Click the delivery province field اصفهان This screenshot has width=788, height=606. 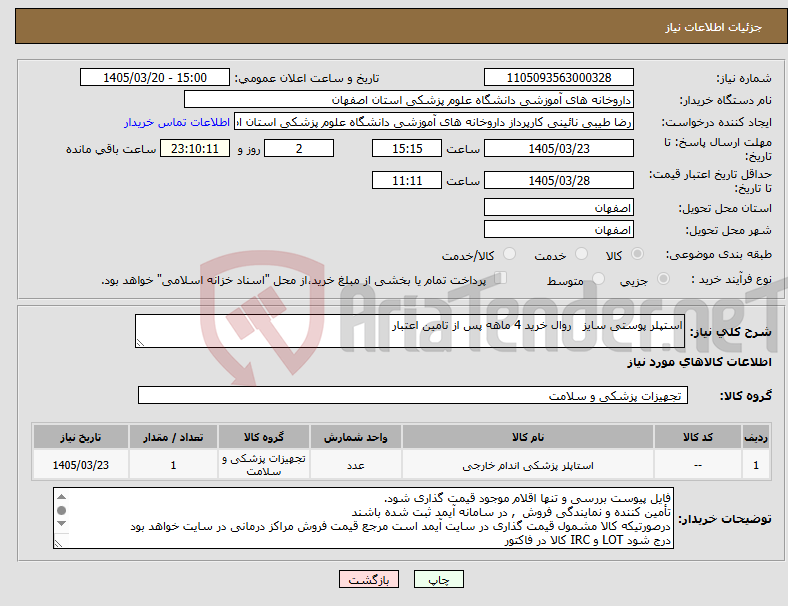(558, 208)
